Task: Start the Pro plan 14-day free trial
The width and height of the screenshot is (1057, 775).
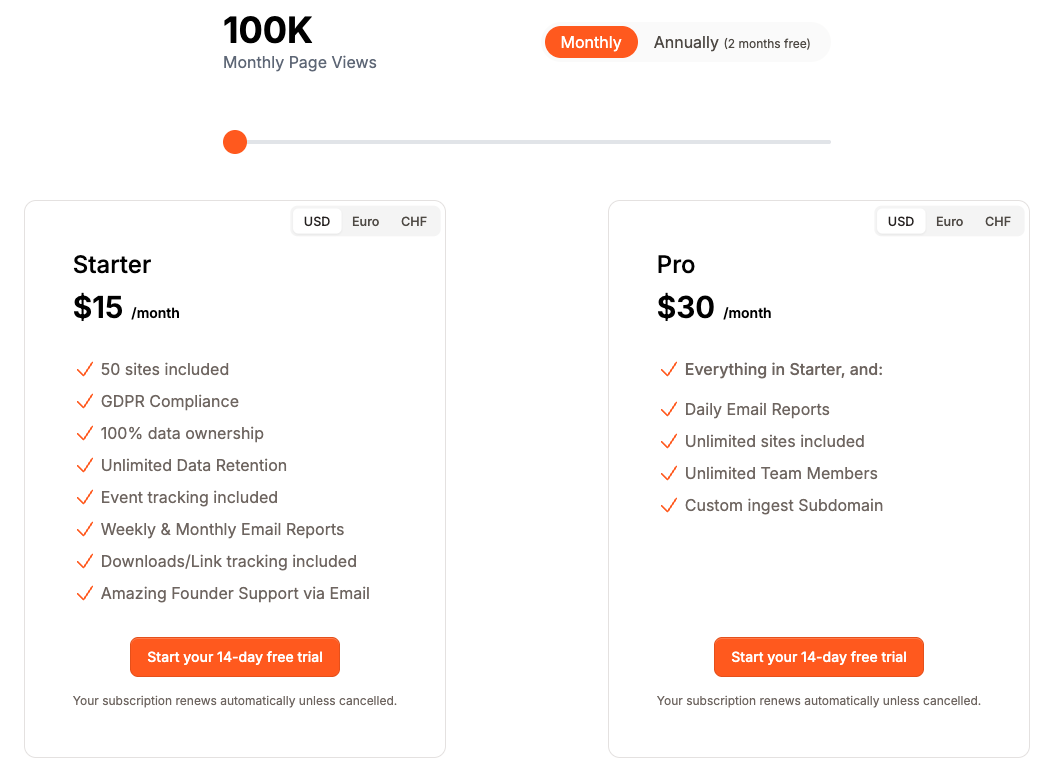Action: click(x=819, y=657)
